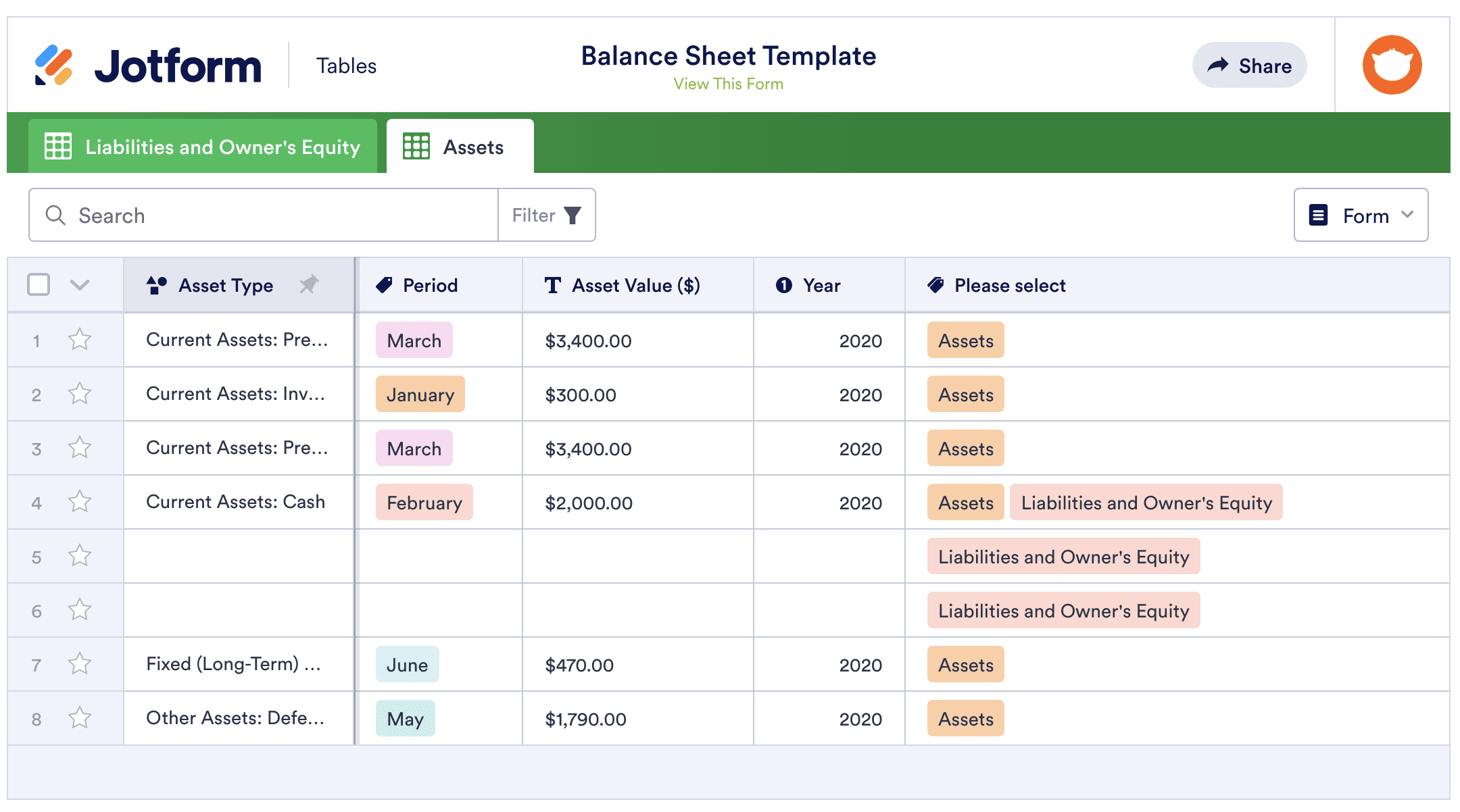Click the January tag in row 2
Viewport: 1460px width, 812px height.
tap(420, 394)
